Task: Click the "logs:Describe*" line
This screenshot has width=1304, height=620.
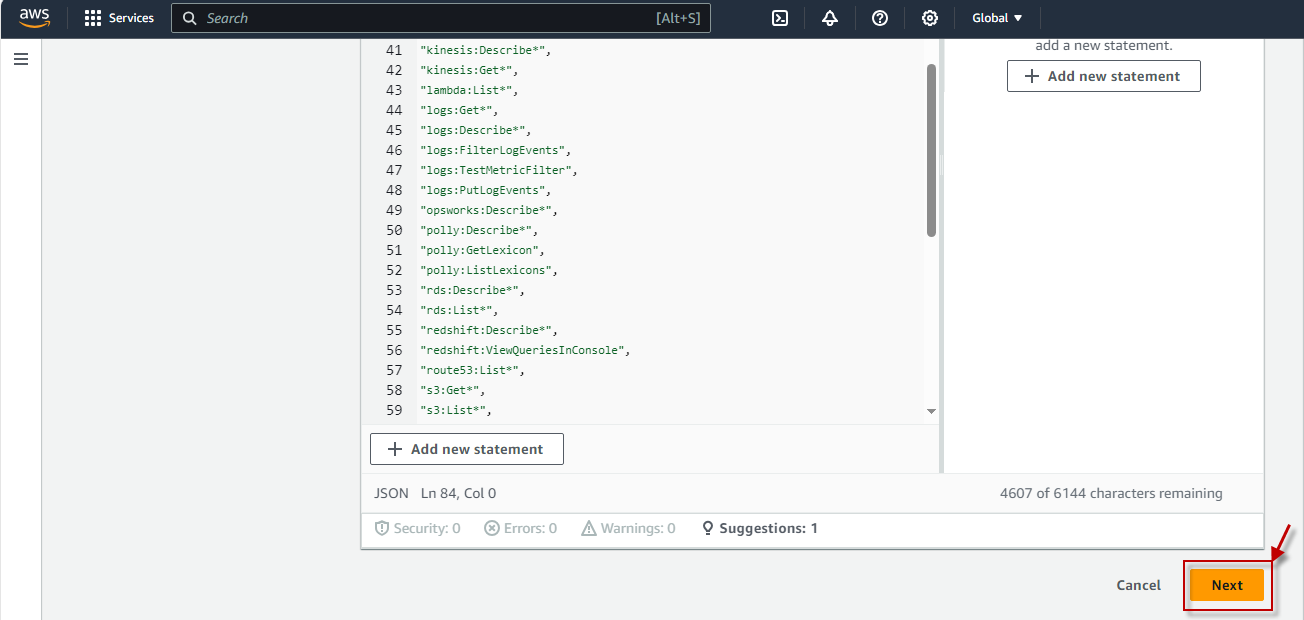Action: 476,130
